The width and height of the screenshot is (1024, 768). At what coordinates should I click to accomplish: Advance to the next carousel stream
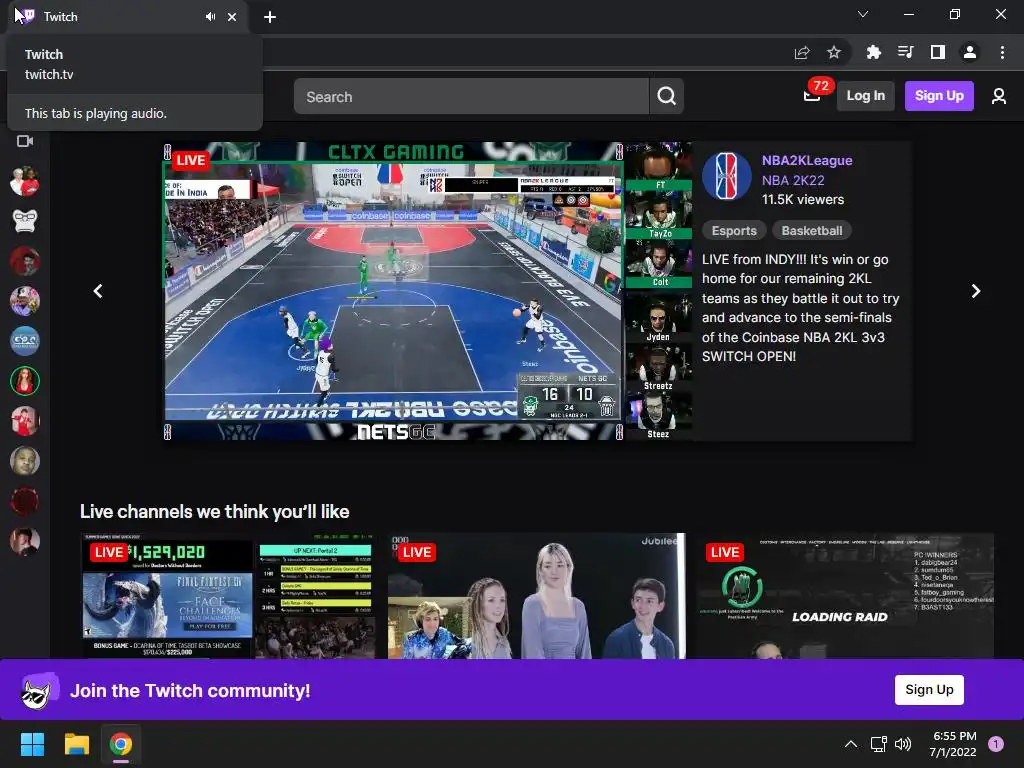coord(976,291)
